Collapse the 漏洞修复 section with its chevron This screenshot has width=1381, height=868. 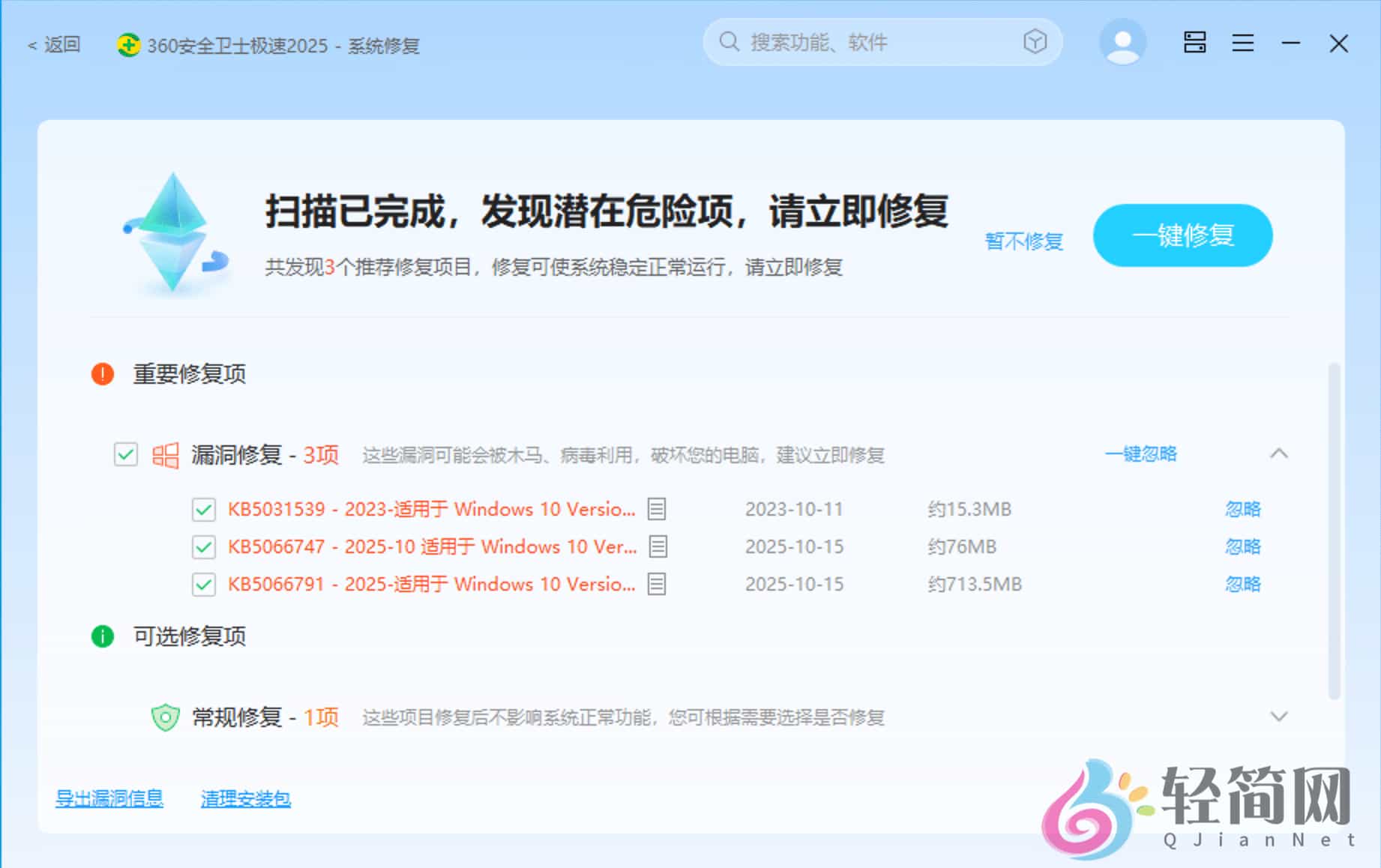coord(1281,453)
